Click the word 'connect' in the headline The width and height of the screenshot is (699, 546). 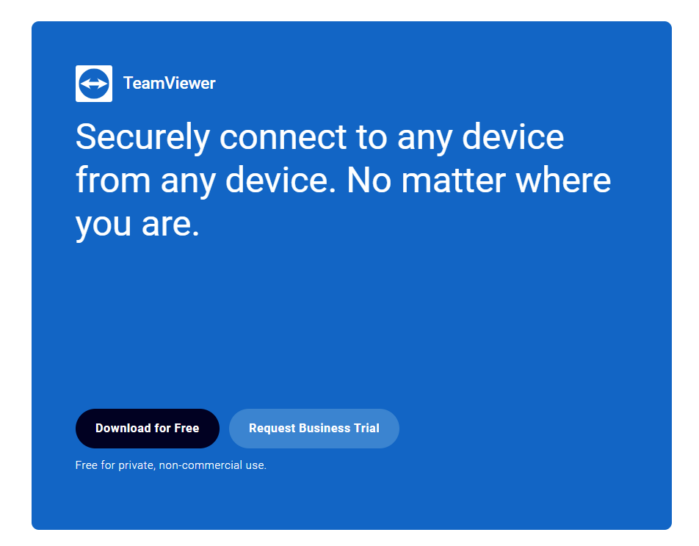(283, 138)
